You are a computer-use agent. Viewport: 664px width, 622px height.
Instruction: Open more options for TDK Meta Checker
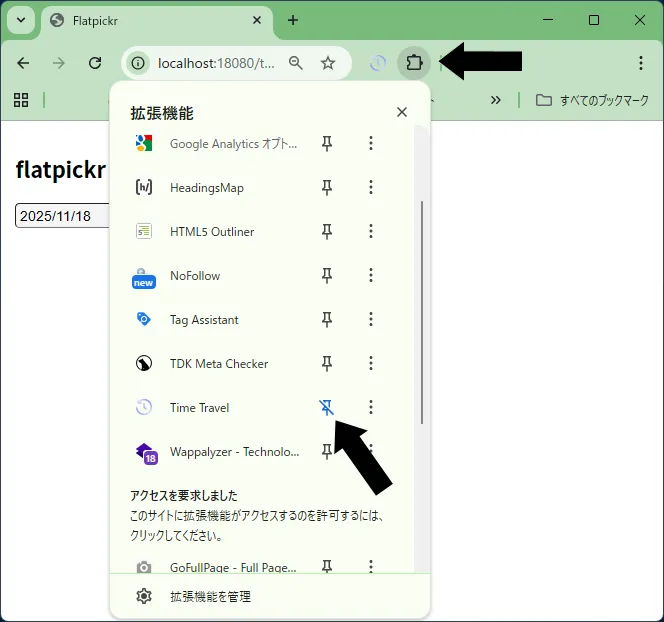coord(371,364)
